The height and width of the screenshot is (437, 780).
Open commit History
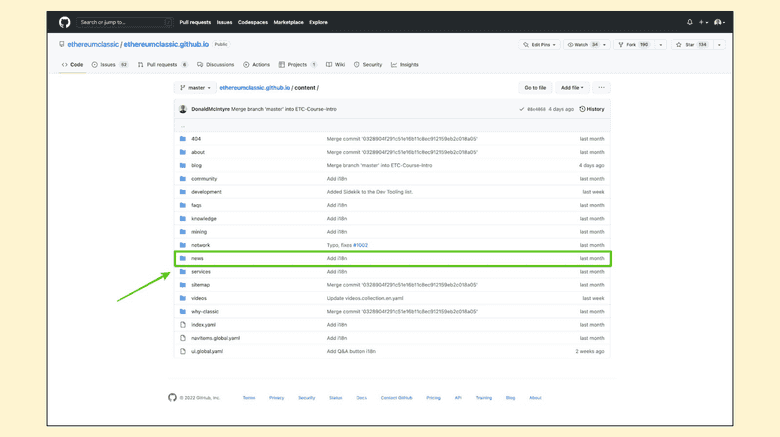click(592, 109)
